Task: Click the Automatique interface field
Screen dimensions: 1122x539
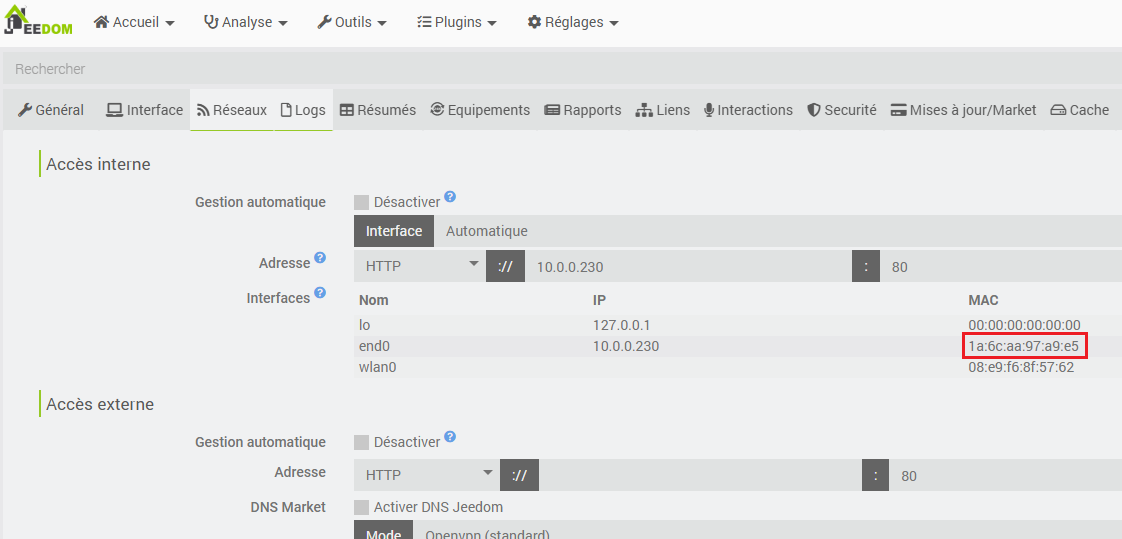Action: pos(778,231)
